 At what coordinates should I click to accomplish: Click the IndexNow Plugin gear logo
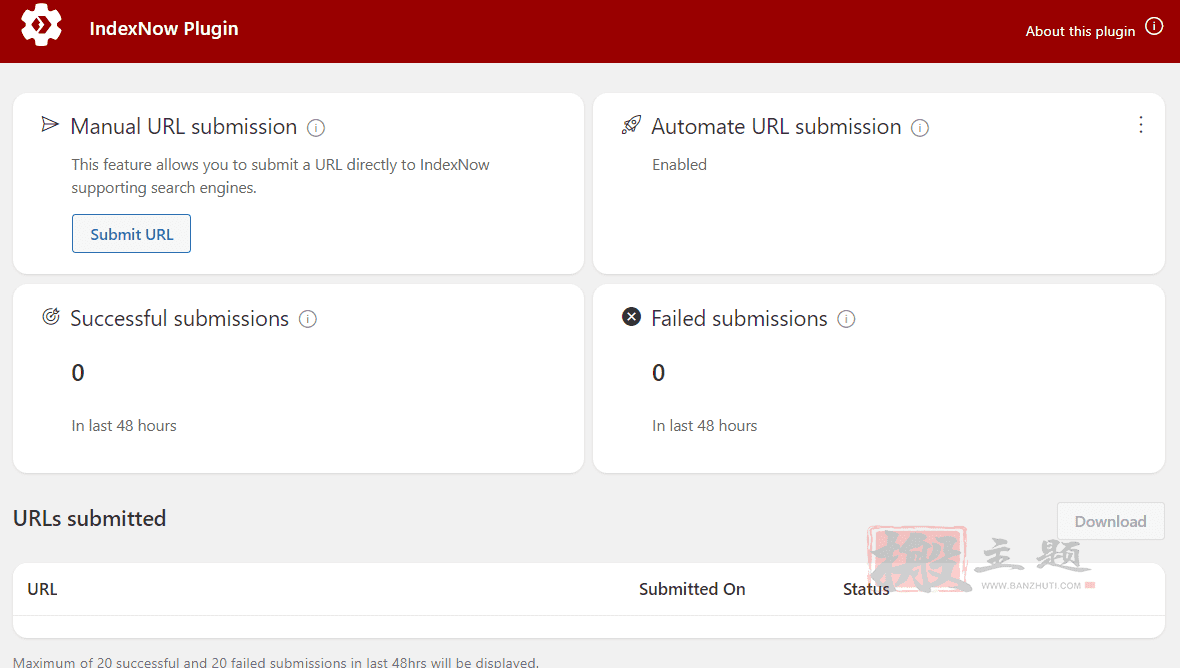(x=41, y=25)
